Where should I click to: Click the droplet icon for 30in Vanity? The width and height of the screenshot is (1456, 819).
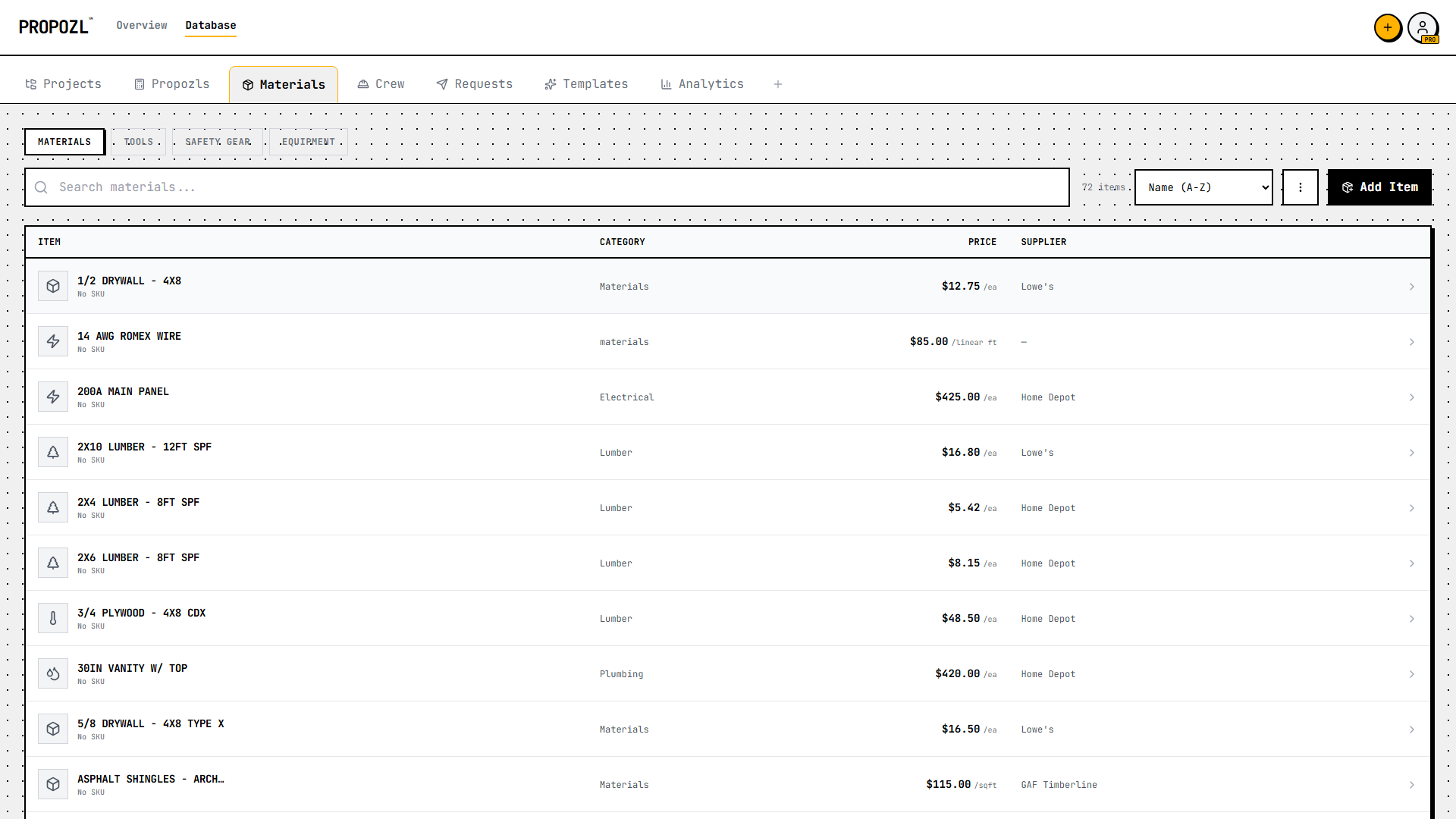[53, 673]
